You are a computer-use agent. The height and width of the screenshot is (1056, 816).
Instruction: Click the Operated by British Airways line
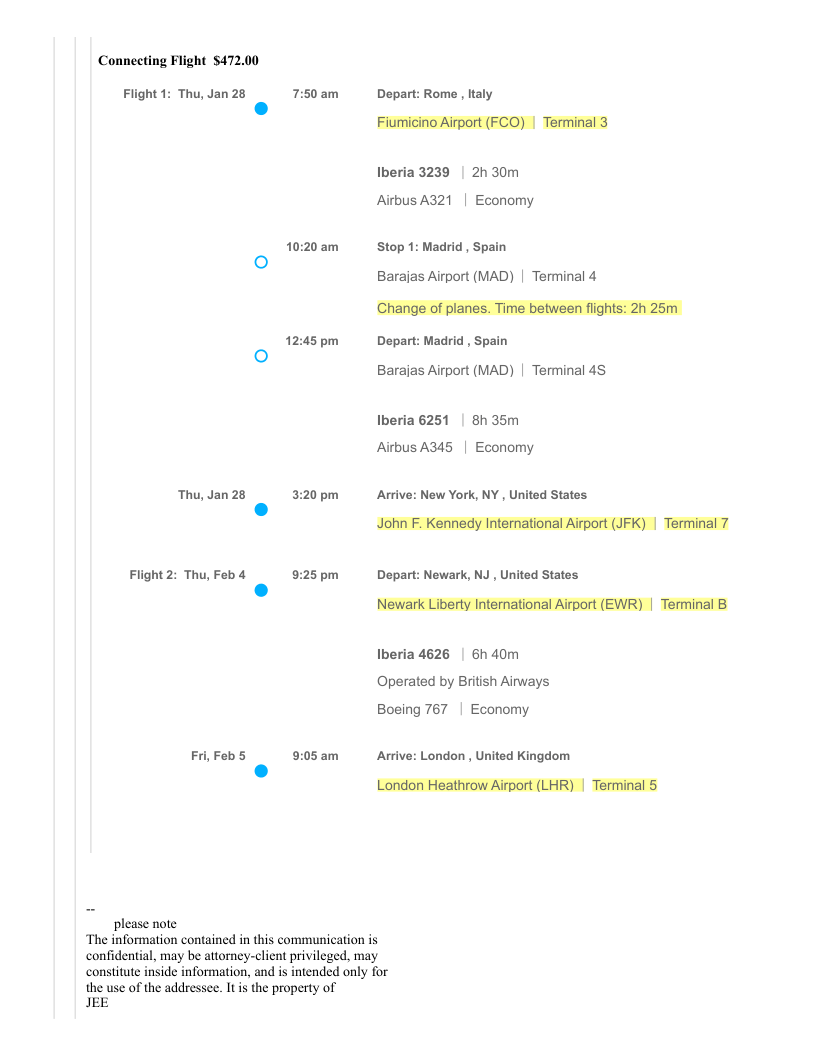463,682
